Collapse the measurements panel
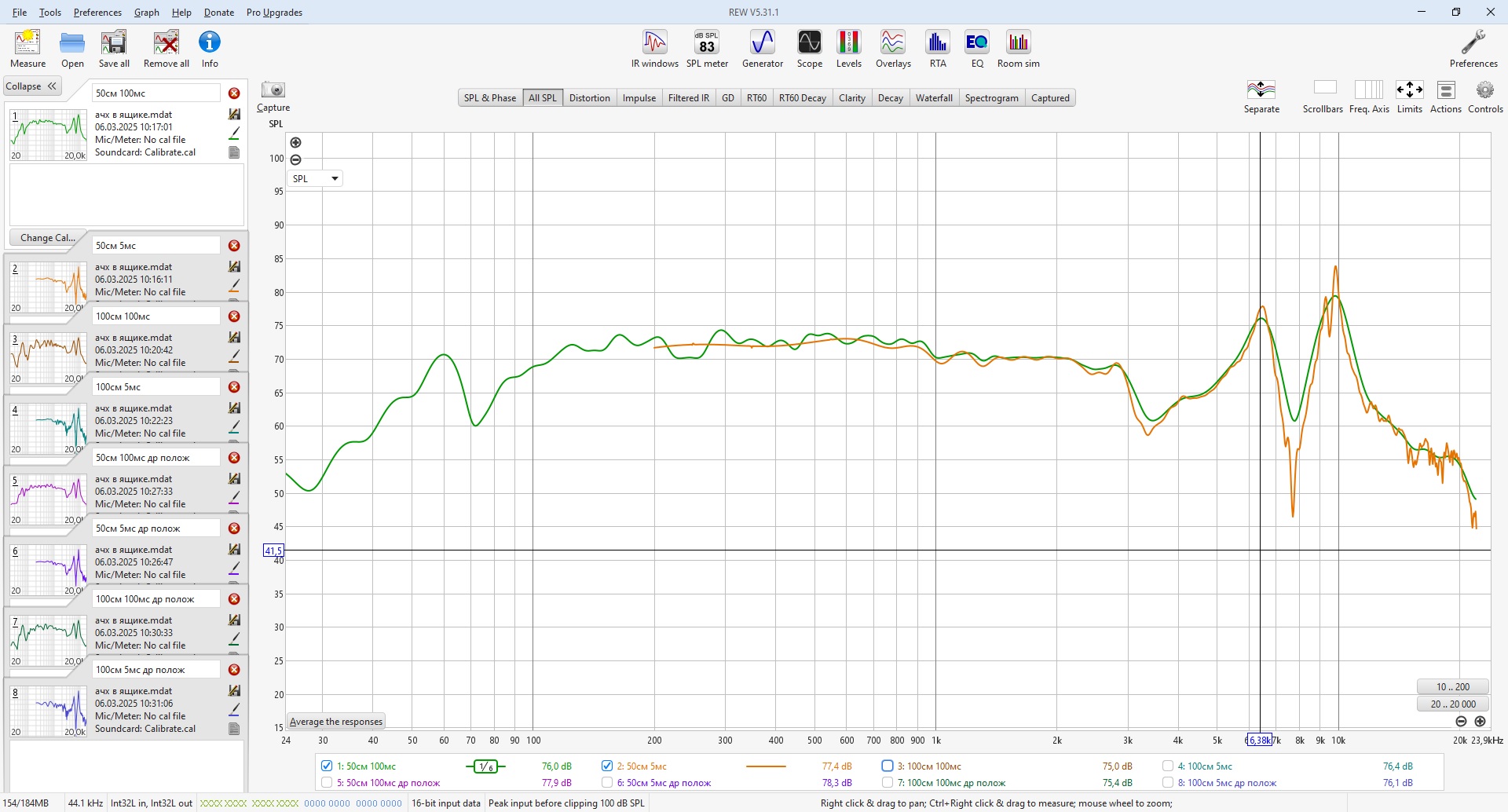Image resolution: width=1508 pixels, height=812 pixels. pyautogui.click(x=31, y=86)
